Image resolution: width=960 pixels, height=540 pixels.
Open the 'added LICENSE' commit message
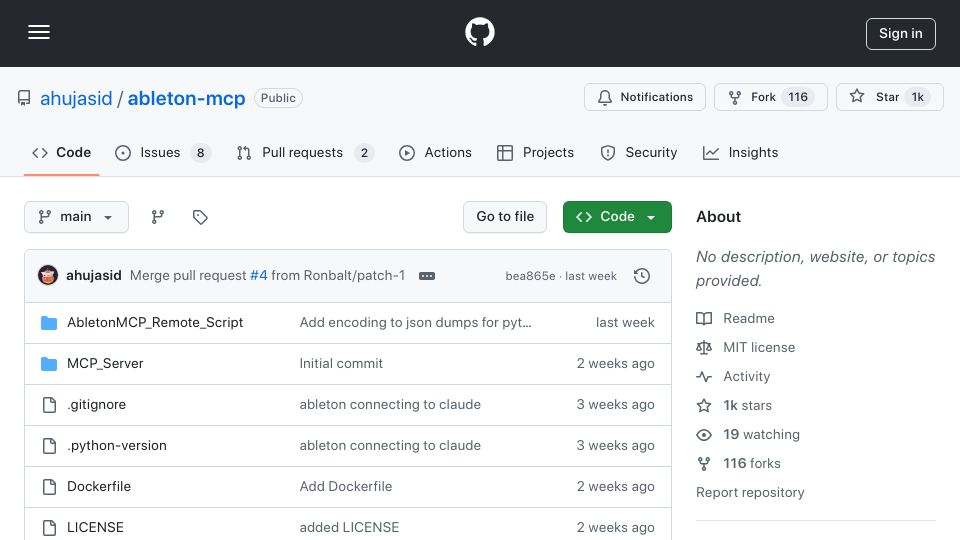[349, 527]
